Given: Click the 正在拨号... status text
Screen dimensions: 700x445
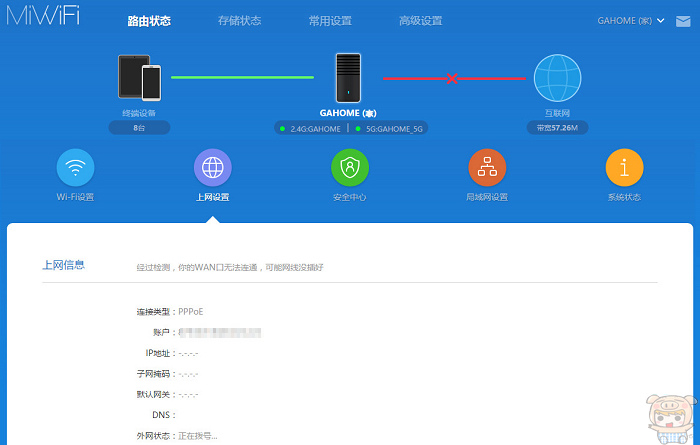Looking at the screenshot, I should 198,436.
